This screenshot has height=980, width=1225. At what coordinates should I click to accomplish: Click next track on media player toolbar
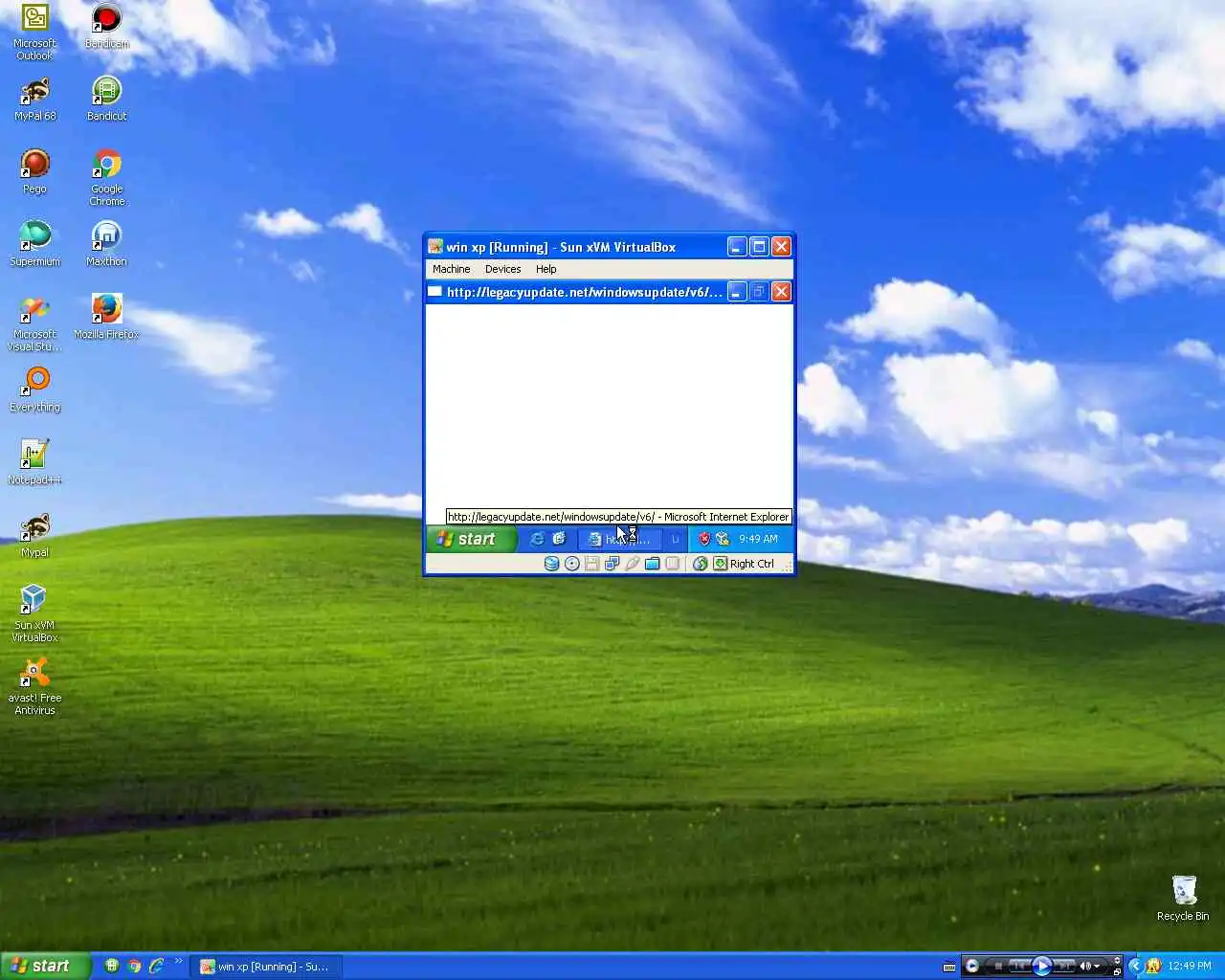click(x=1063, y=967)
